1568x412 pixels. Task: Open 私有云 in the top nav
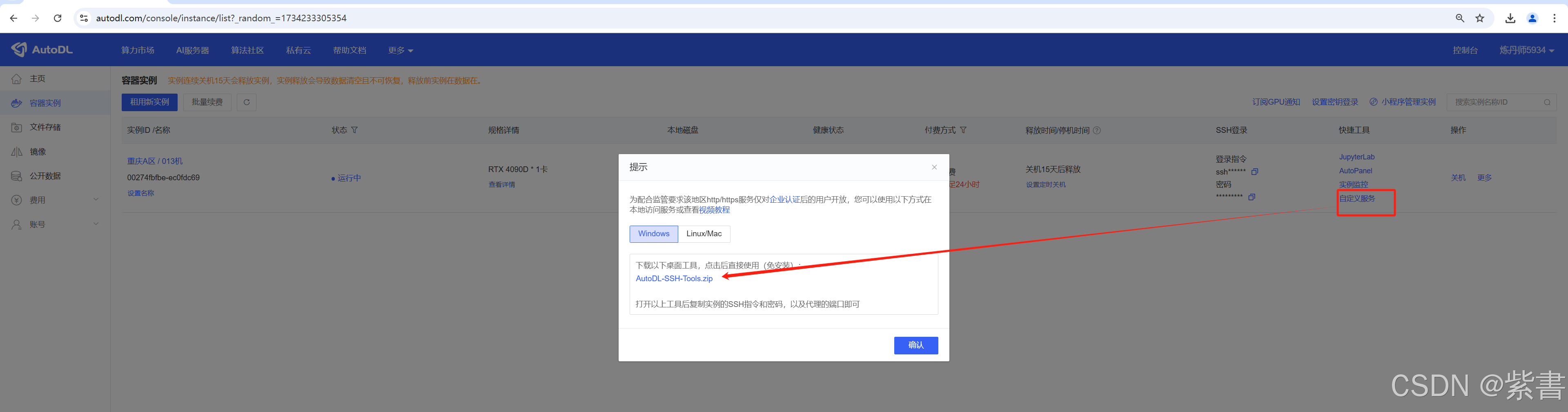click(298, 51)
